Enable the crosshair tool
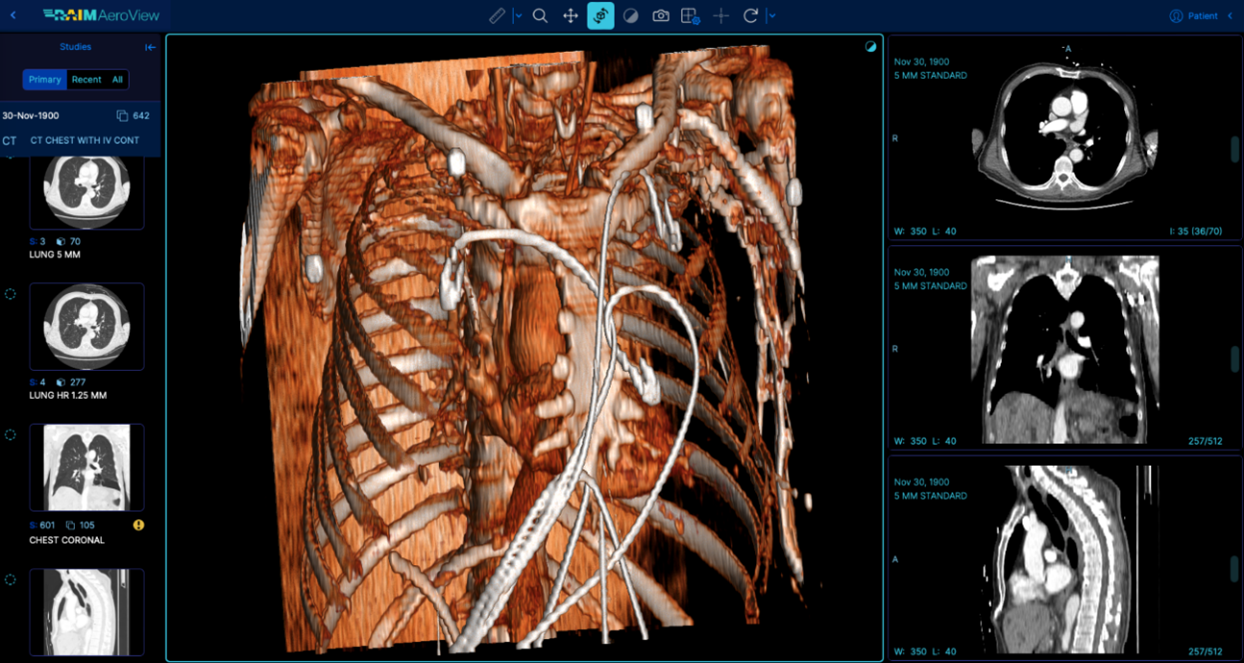The width and height of the screenshot is (1244, 663). click(721, 16)
